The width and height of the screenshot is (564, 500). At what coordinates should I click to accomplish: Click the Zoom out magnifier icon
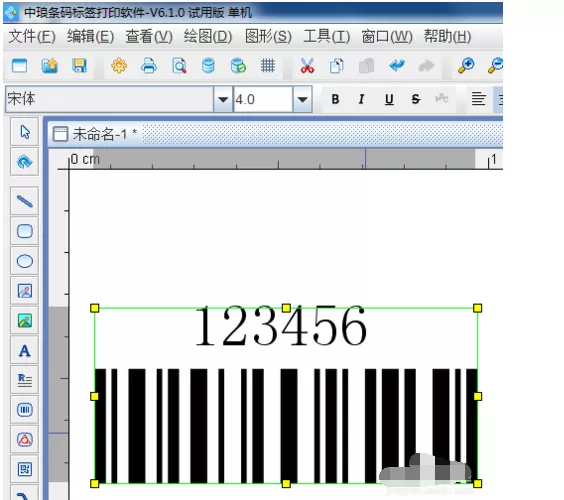(495, 66)
